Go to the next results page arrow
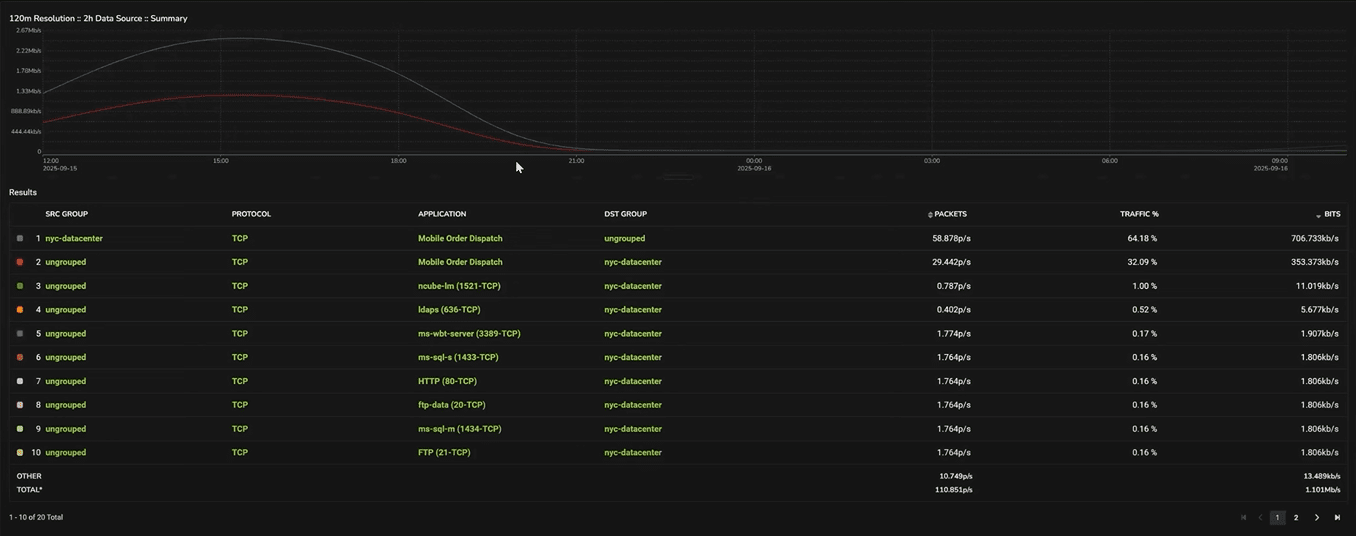 pyautogui.click(x=1317, y=517)
